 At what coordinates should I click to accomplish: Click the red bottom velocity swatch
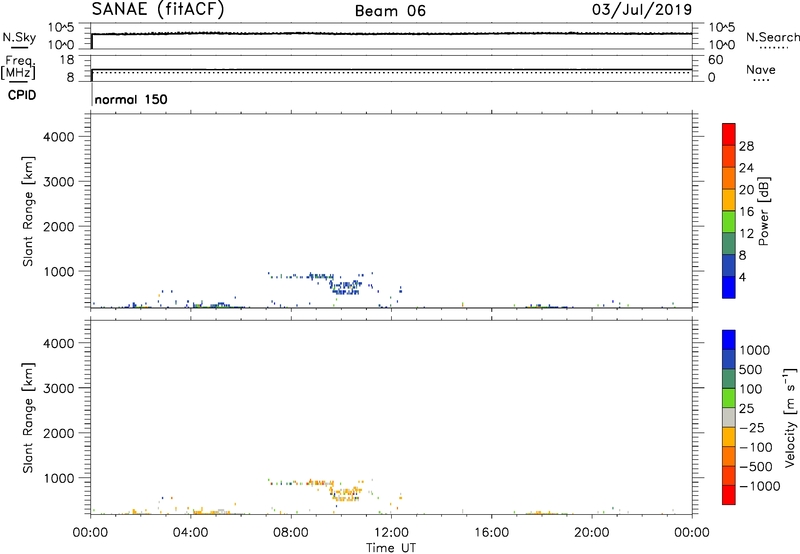(x=729, y=495)
